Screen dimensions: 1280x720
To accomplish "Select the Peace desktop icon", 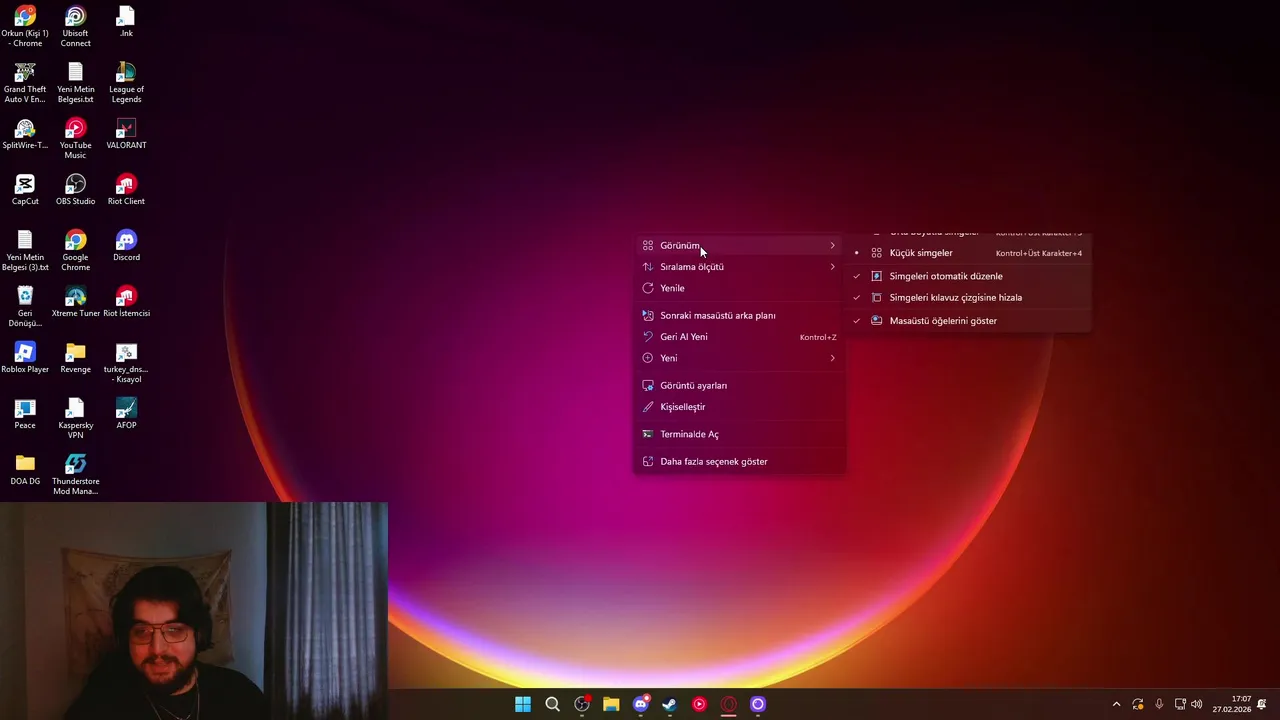I will point(25,414).
